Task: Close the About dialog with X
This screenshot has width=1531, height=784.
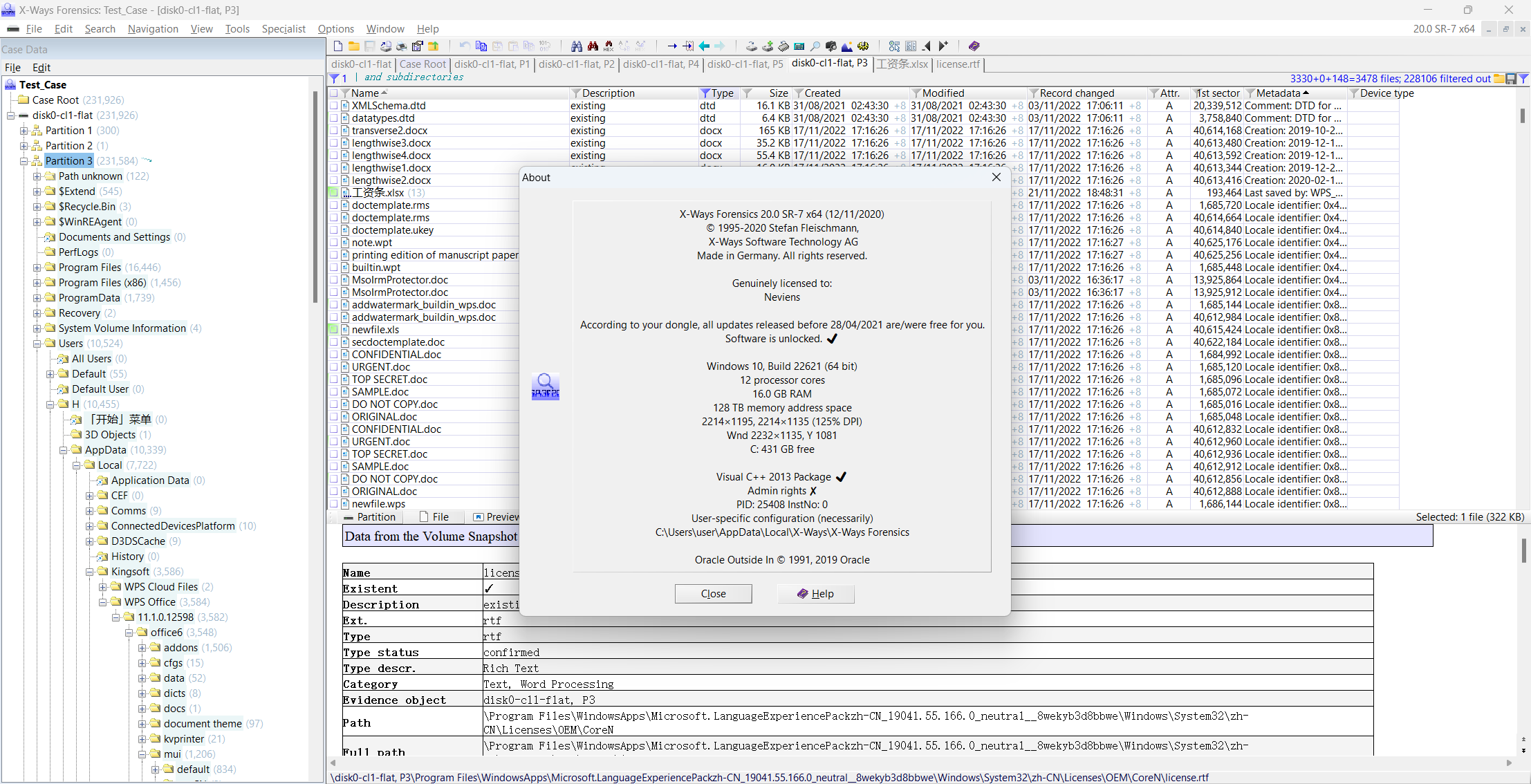Action: pyautogui.click(x=996, y=178)
